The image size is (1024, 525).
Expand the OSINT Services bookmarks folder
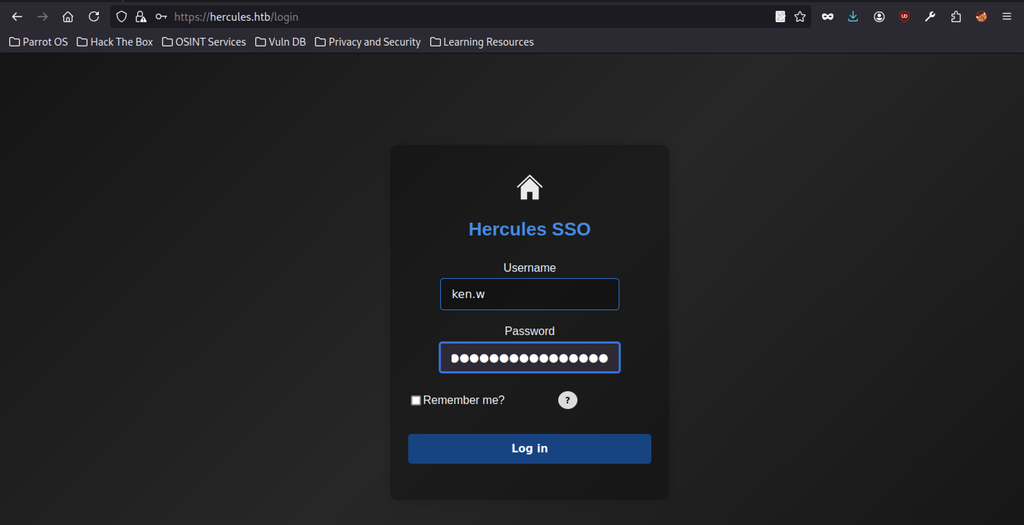pyautogui.click(x=204, y=42)
